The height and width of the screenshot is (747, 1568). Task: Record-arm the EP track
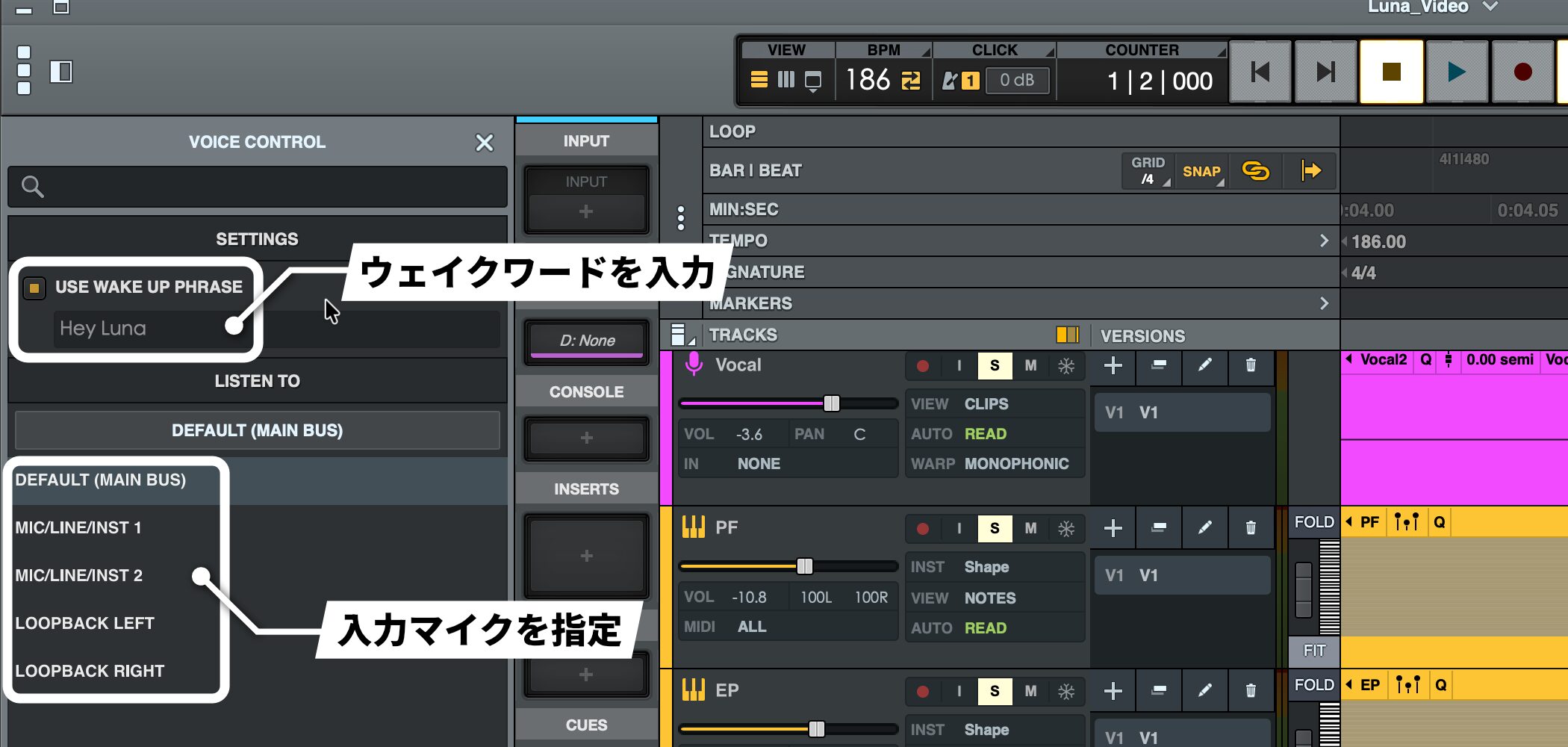click(x=923, y=691)
